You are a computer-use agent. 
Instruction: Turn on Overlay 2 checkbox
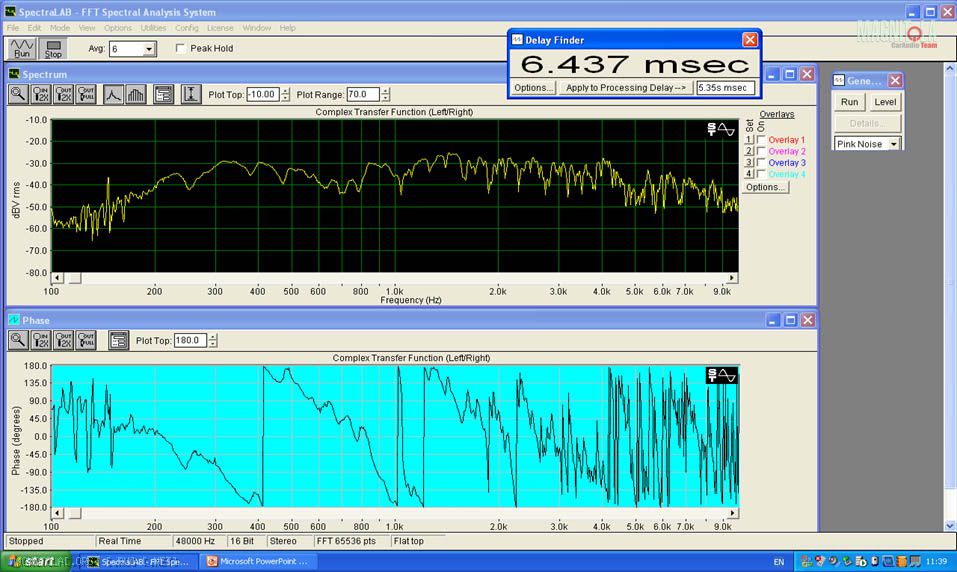coord(761,151)
